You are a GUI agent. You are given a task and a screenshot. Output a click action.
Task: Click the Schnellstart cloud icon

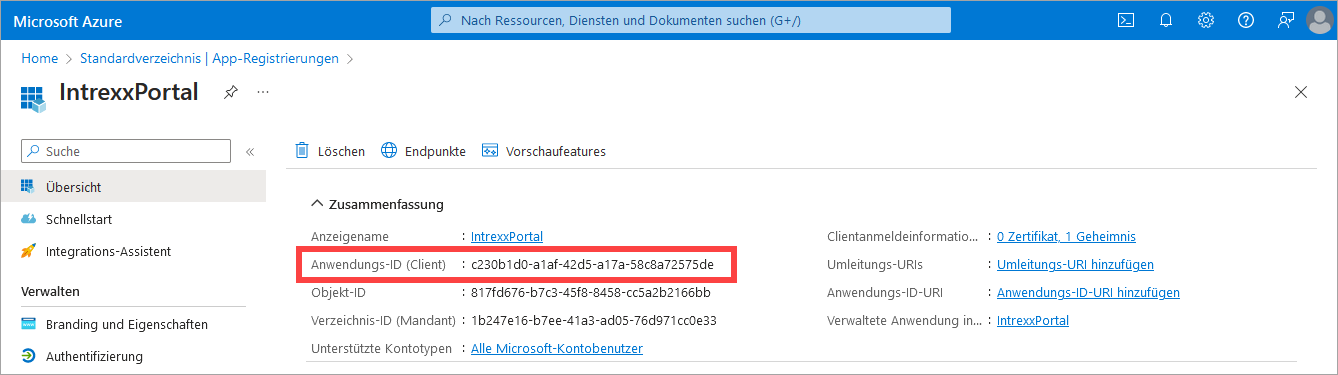point(28,219)
